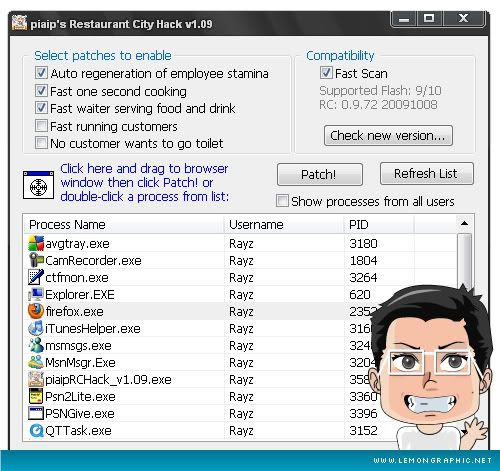The height and width of the screenshot is (471, 500).
Task: Click the avgtray.exe process icon
Action: click(36, 243)
